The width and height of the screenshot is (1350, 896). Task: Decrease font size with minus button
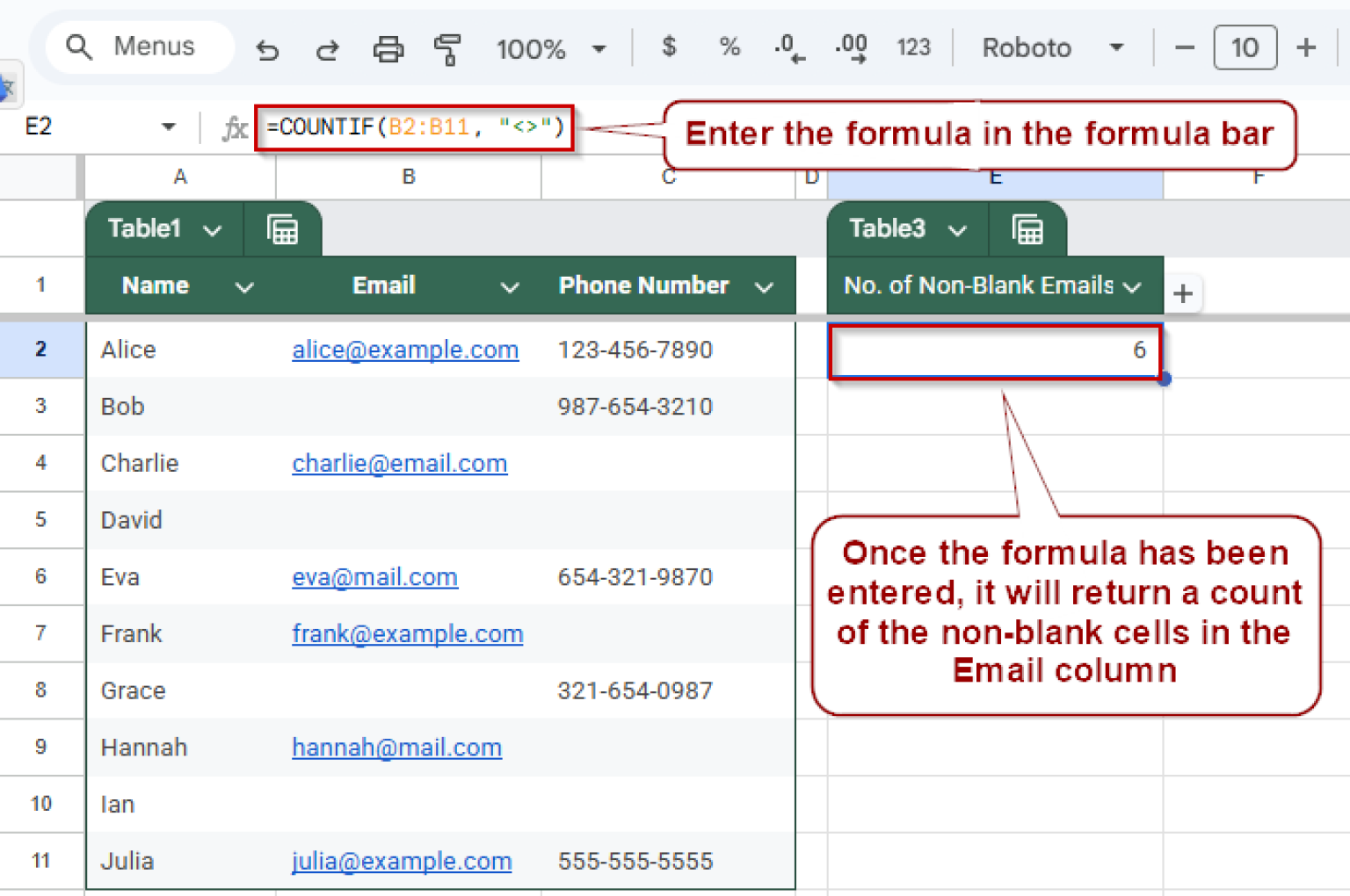(x=1184, y=48)
